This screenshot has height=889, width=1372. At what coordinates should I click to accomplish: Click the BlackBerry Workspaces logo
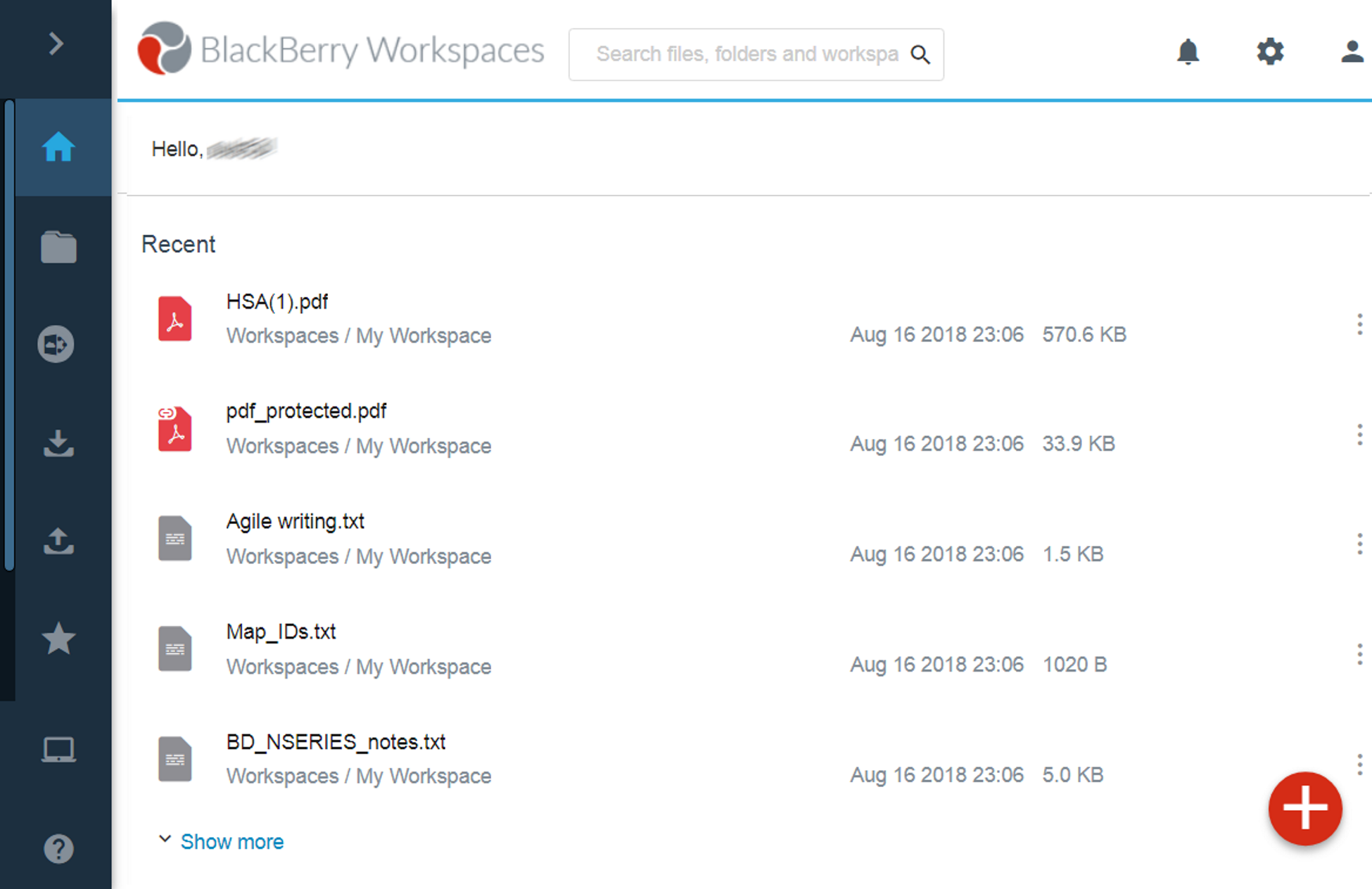[x=341, y=49]
